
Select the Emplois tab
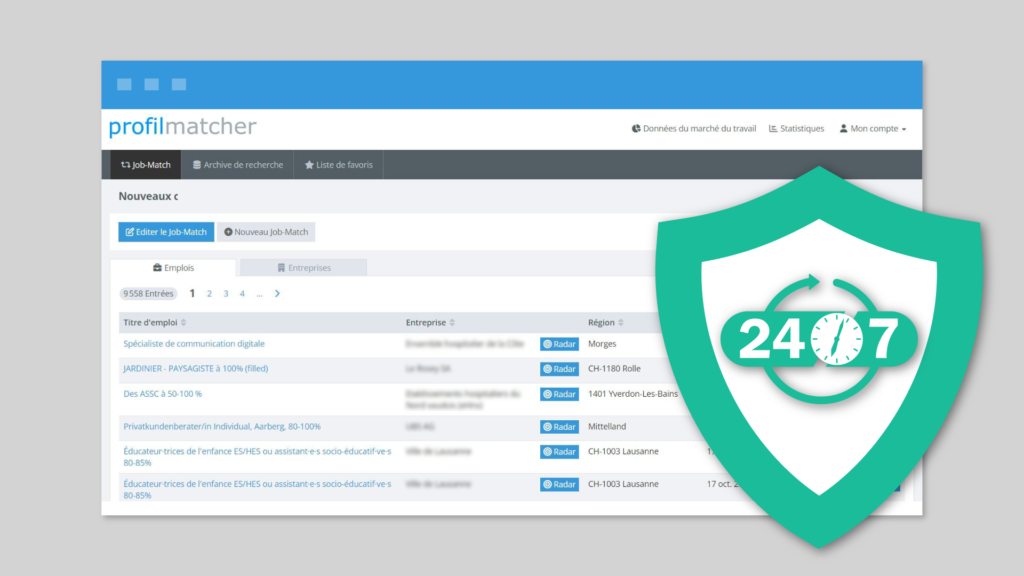point(173,268)
